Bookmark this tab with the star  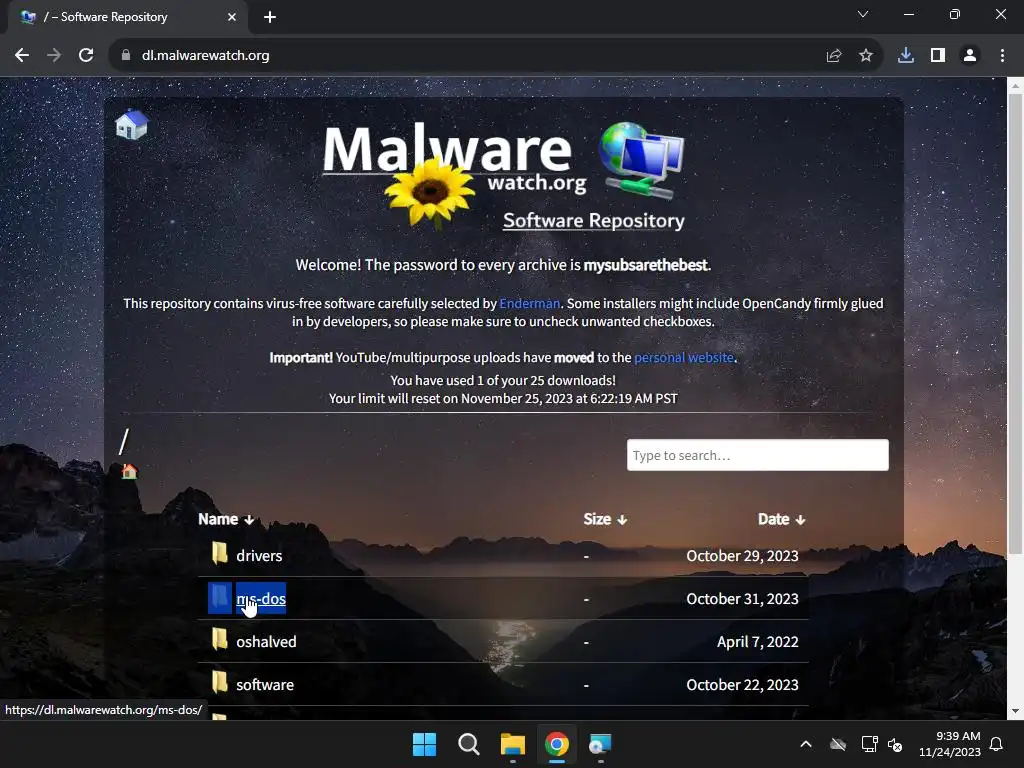click(865, 56)
